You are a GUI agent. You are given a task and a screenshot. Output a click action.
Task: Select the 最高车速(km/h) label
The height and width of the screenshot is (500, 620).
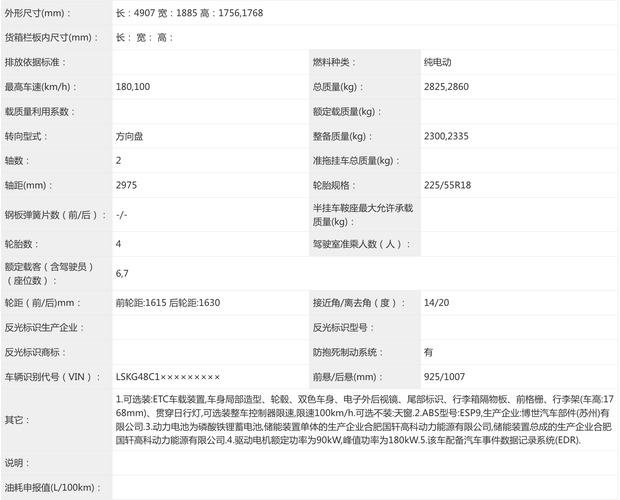(40, 87)
